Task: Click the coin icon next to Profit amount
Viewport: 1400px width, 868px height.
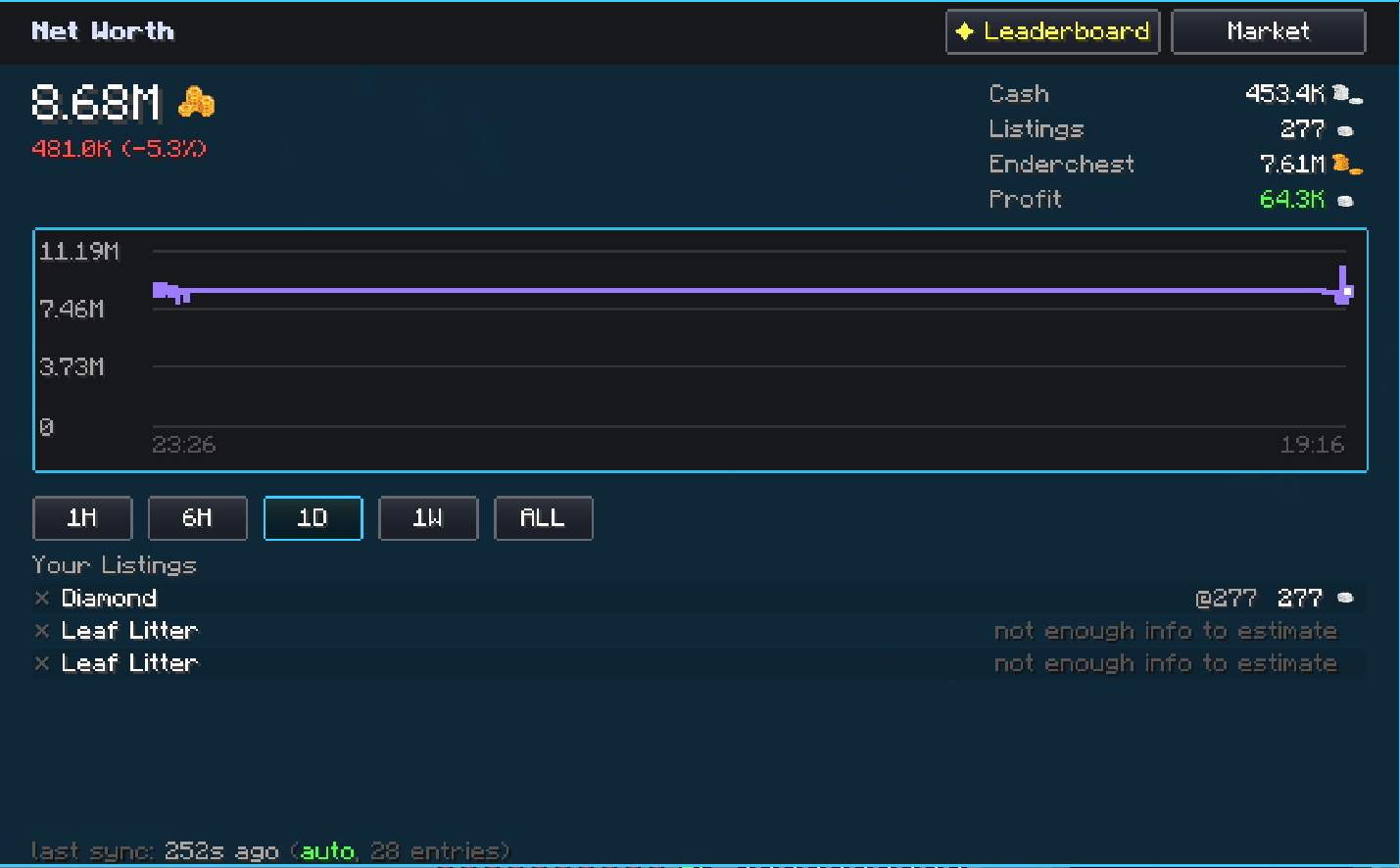Action: [x=1346, y=201]
